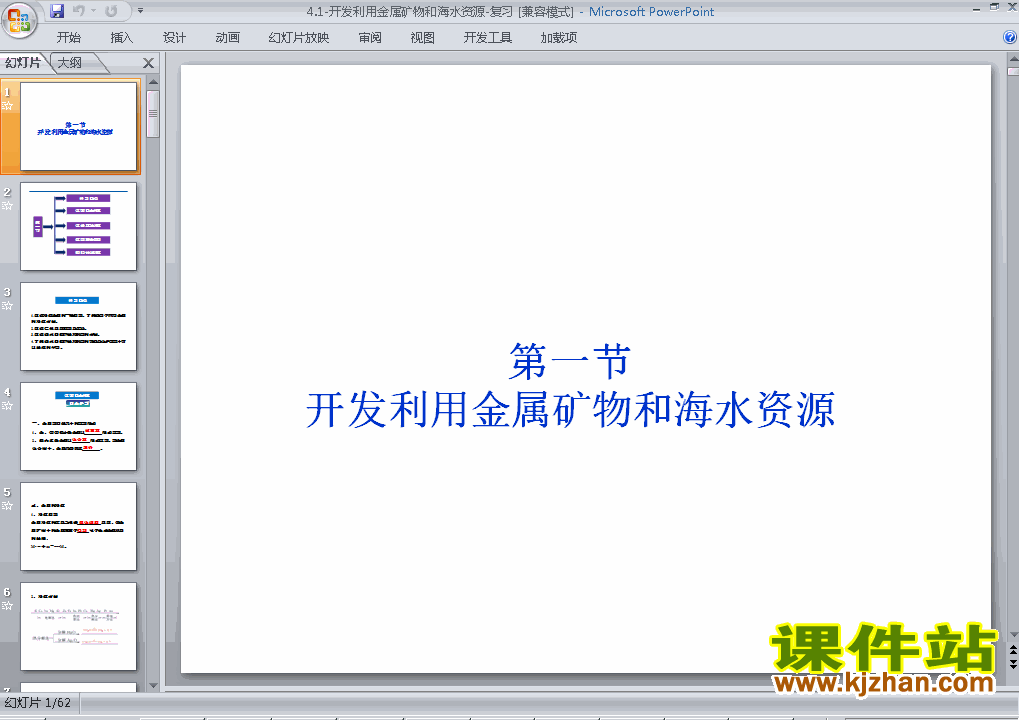Click the subtitle 开发利用金属矿物和海水资源
This screenshot has width=1019, height=720.
coord(571,410)
